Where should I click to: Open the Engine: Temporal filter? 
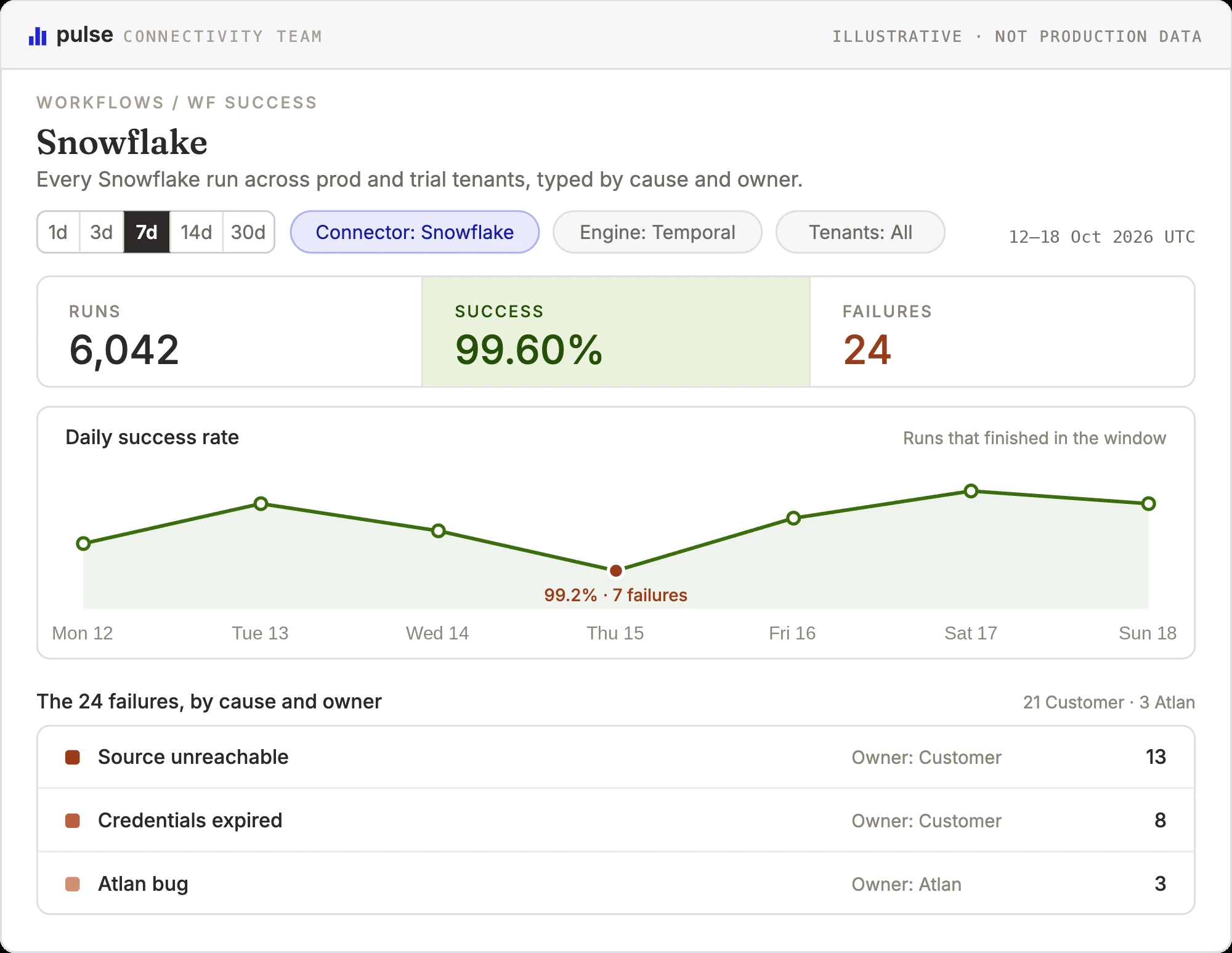tap(657, 232)
